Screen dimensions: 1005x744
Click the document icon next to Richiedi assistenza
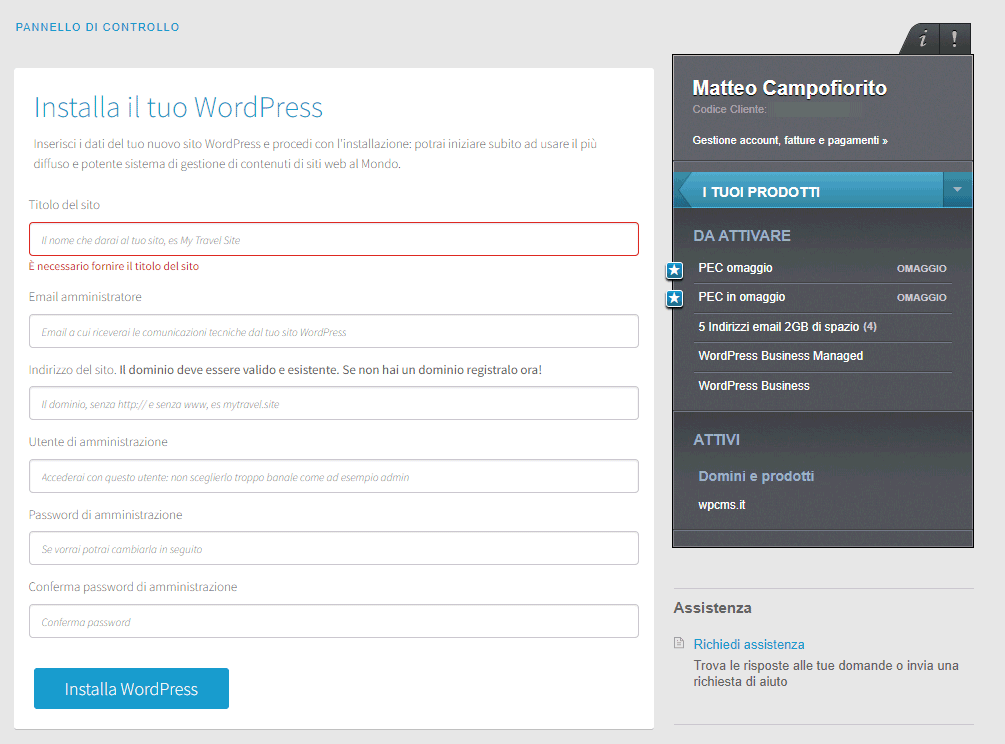point(679,643)
